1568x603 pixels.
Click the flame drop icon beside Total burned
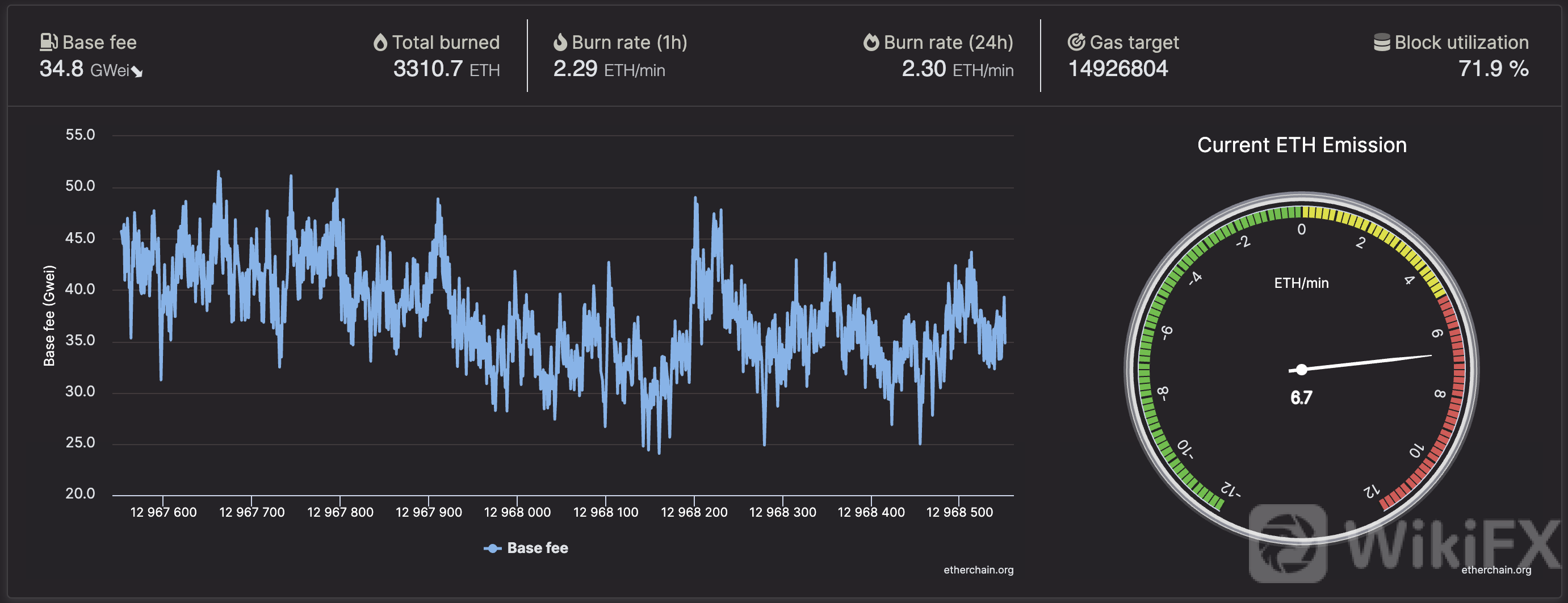pos(380,43)
